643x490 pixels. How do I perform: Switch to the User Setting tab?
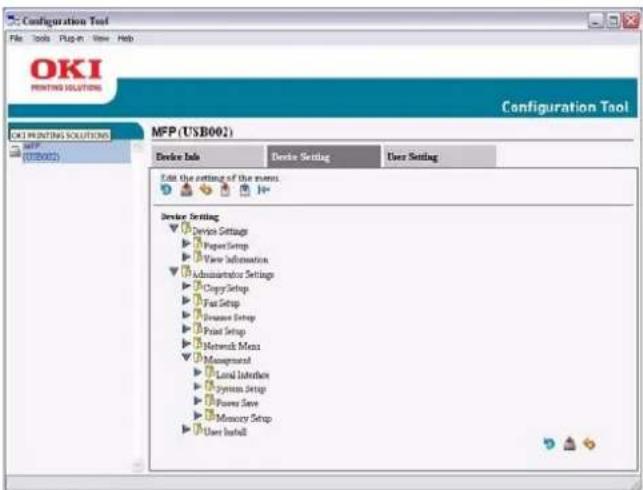pyautogui.click(x=439, y=157)
